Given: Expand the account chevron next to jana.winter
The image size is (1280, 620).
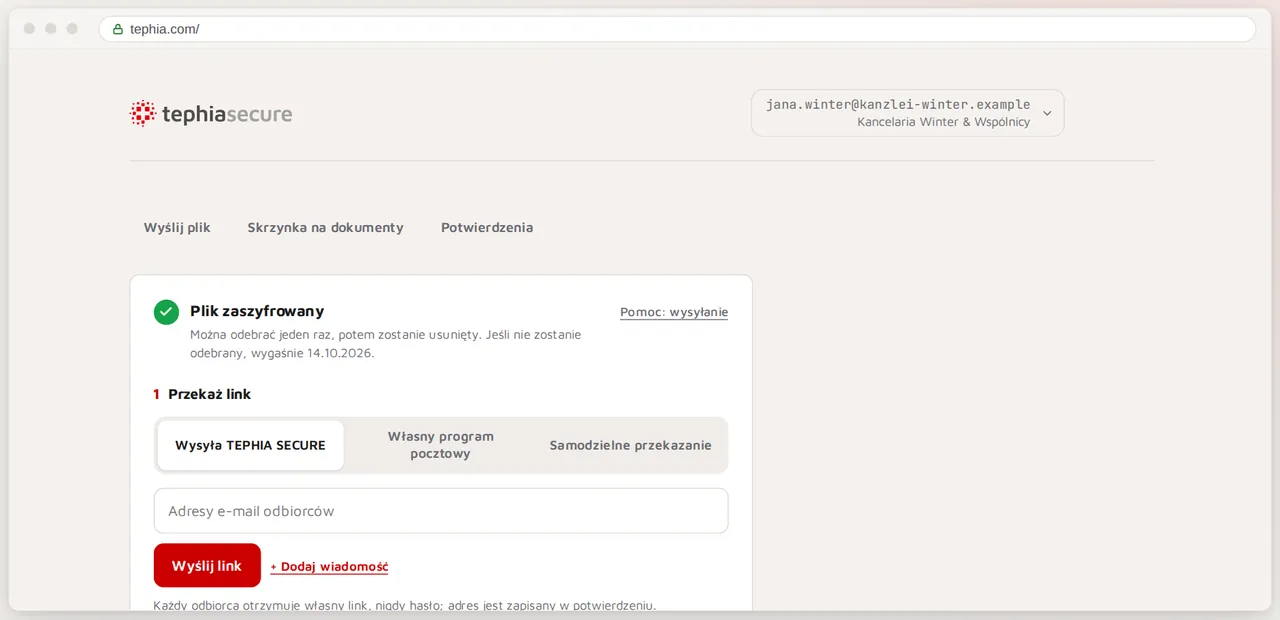Looking at the screenshot, I should 1047,113.
